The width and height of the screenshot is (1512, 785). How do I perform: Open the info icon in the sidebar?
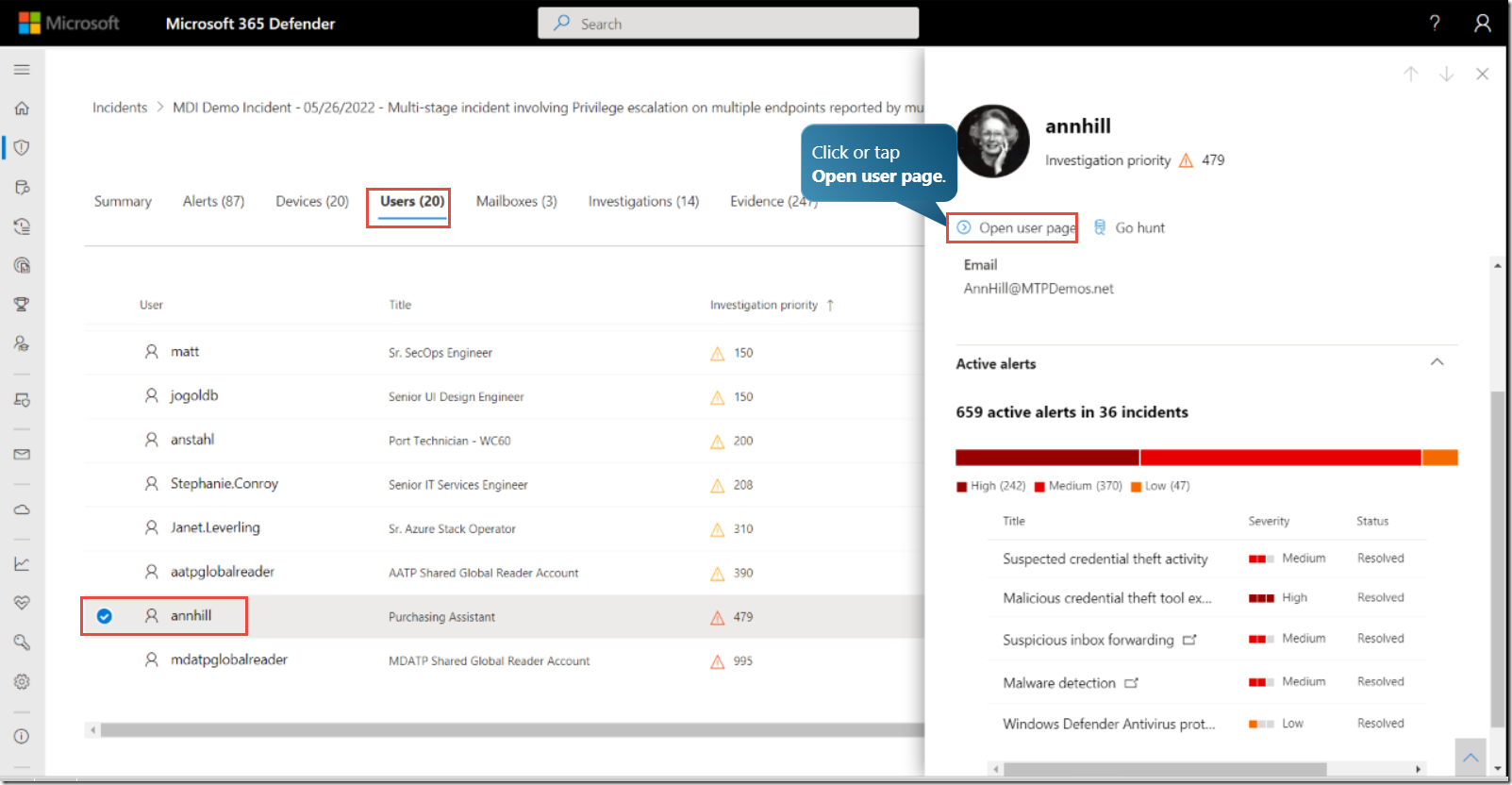coord(22,736)
